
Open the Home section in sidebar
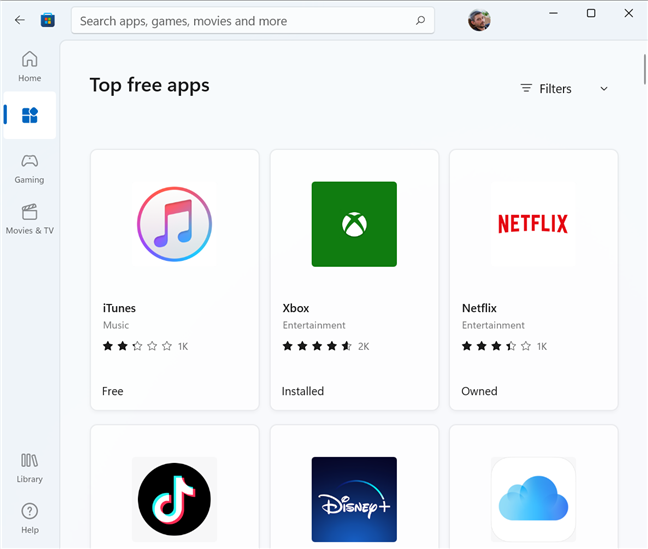coord(29,67)
